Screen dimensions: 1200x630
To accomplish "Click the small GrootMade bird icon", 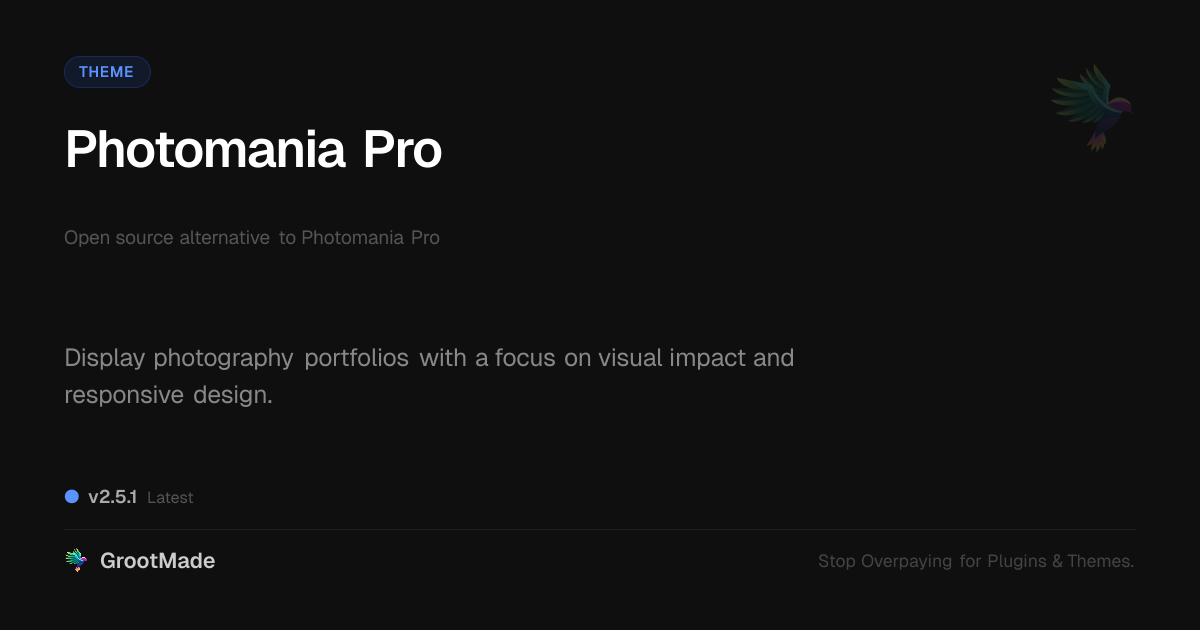I will (x=76, y=561).
